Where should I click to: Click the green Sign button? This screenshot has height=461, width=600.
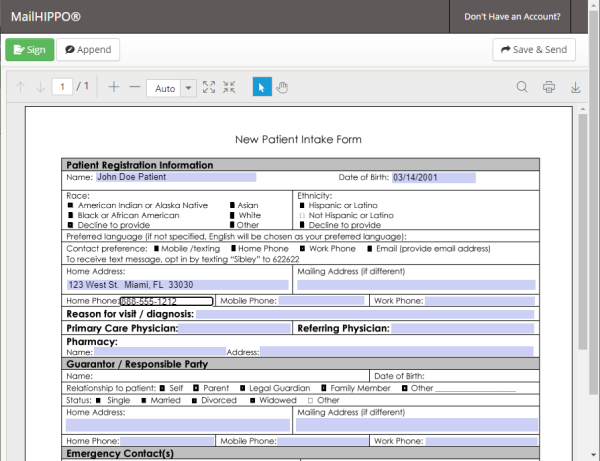(30, 50)
